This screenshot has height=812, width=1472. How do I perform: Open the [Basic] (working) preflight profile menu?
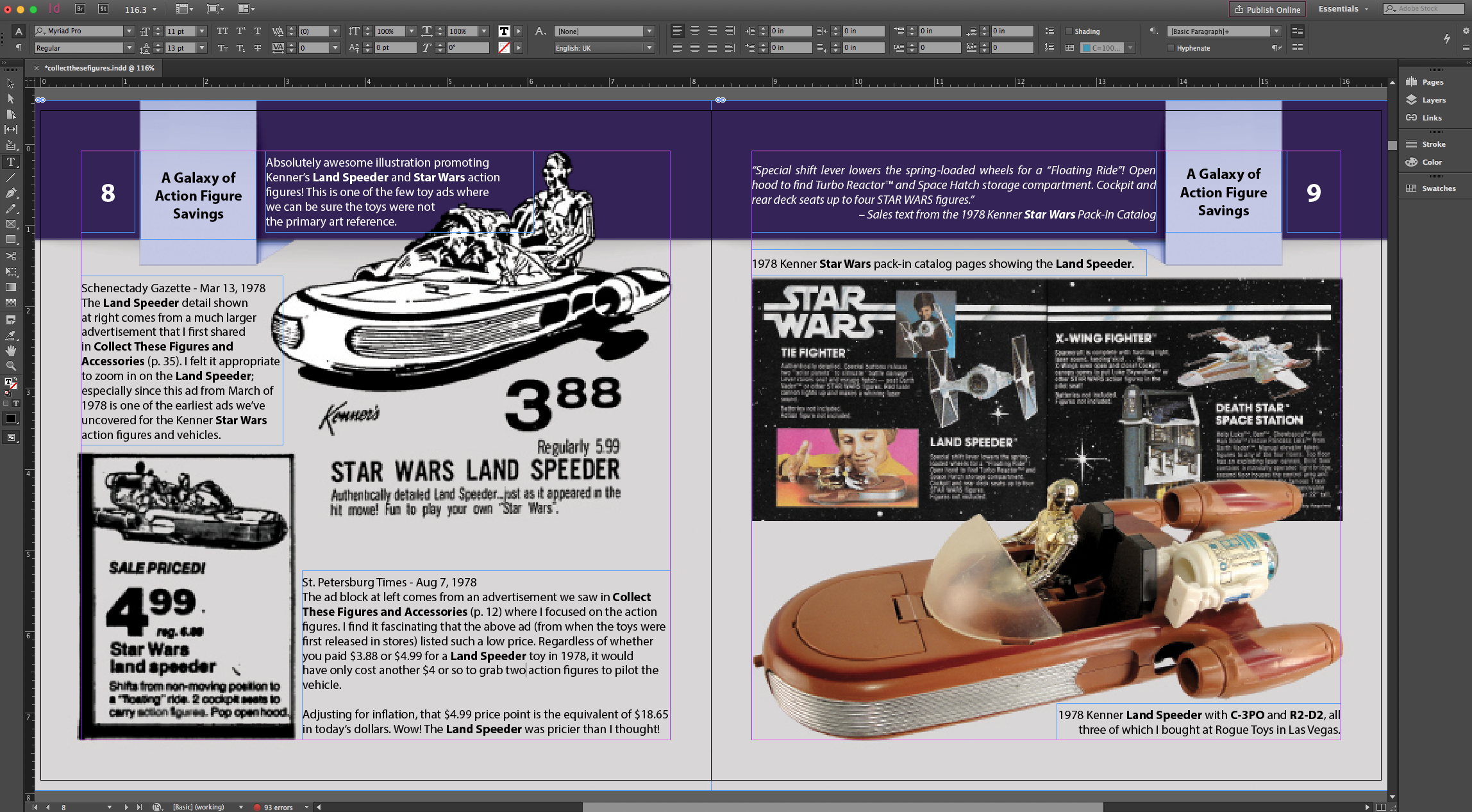click(241, 807)
